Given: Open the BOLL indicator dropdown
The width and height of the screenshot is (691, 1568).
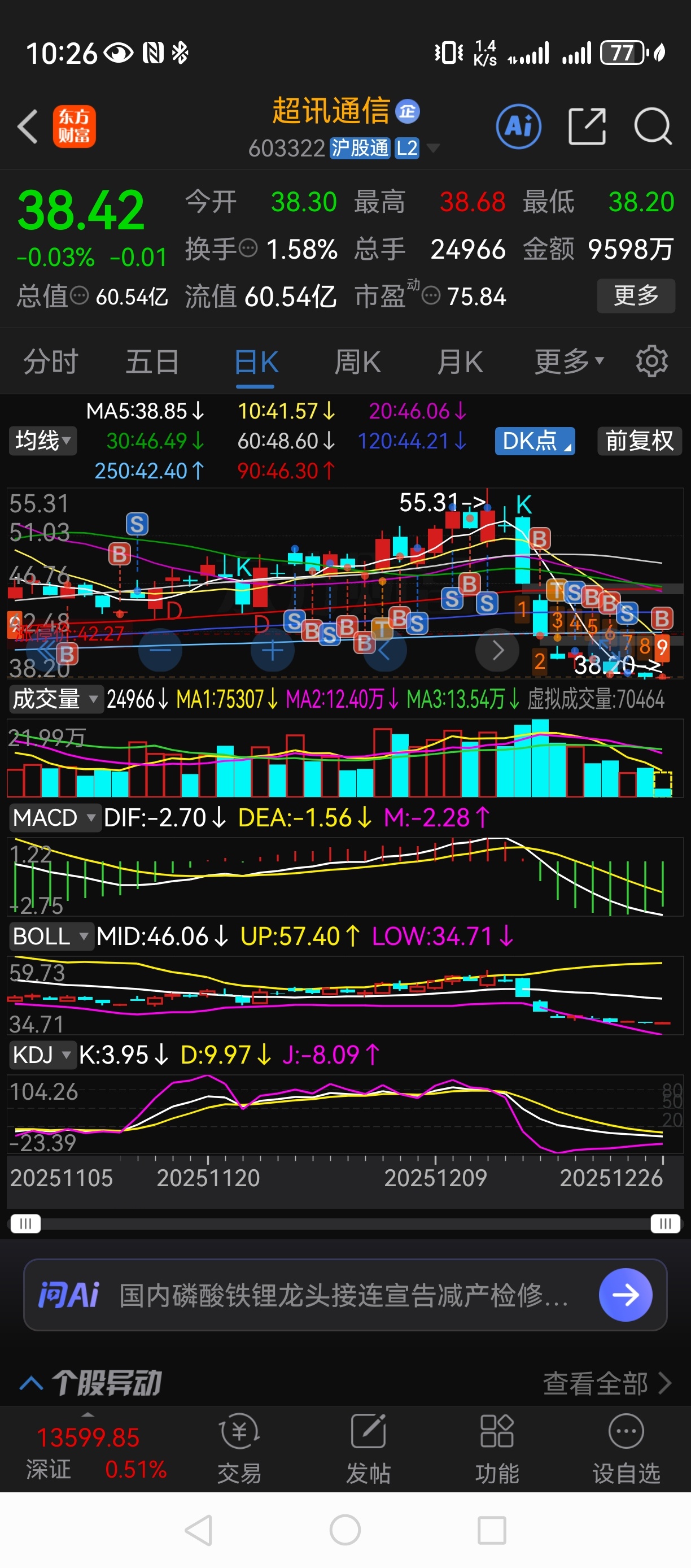Looking at the screenshot, I should 51,936.
